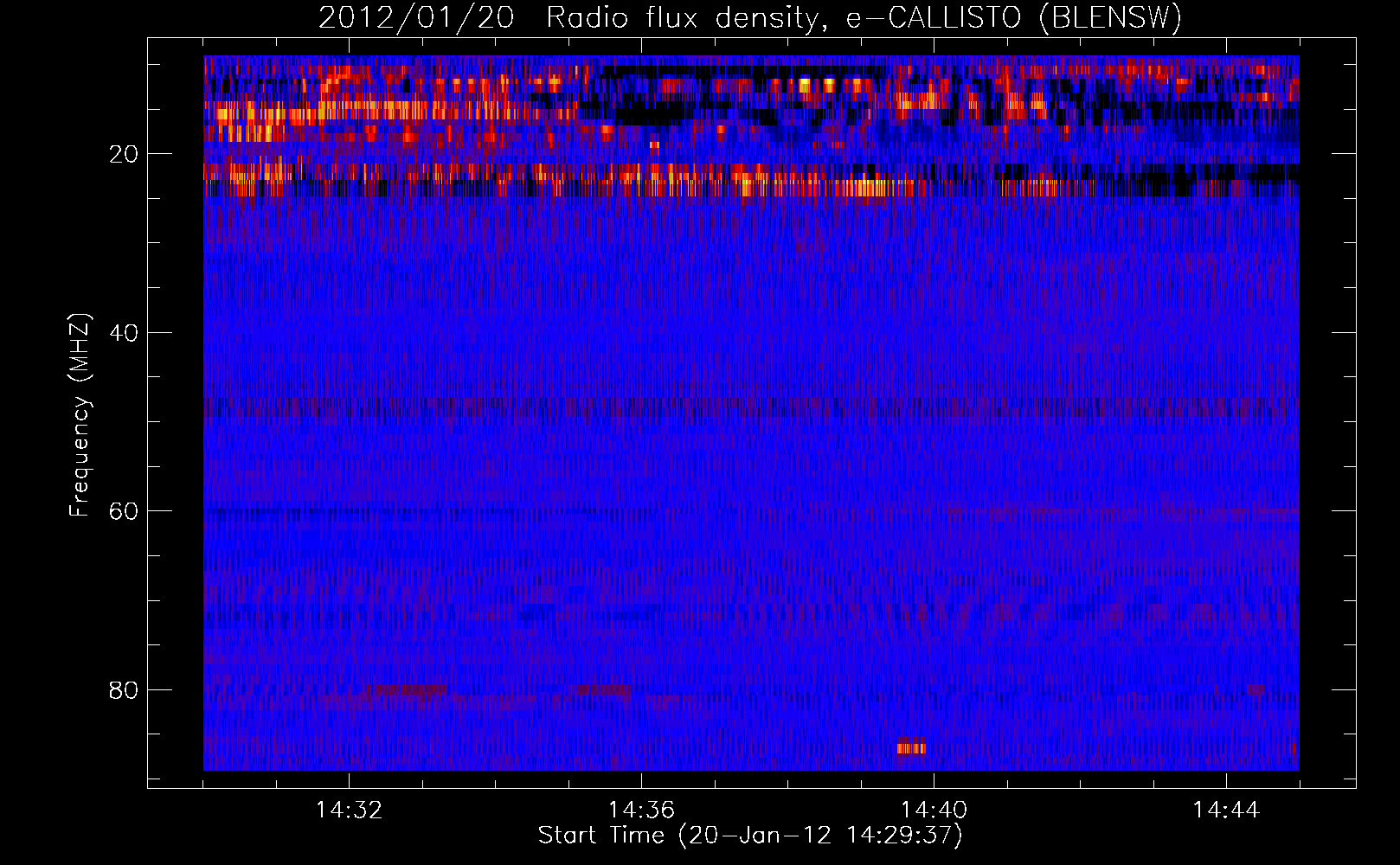
Task: Click the plot title '2012/01/20 Radio flux density'
Action: [x=749, y=17]
